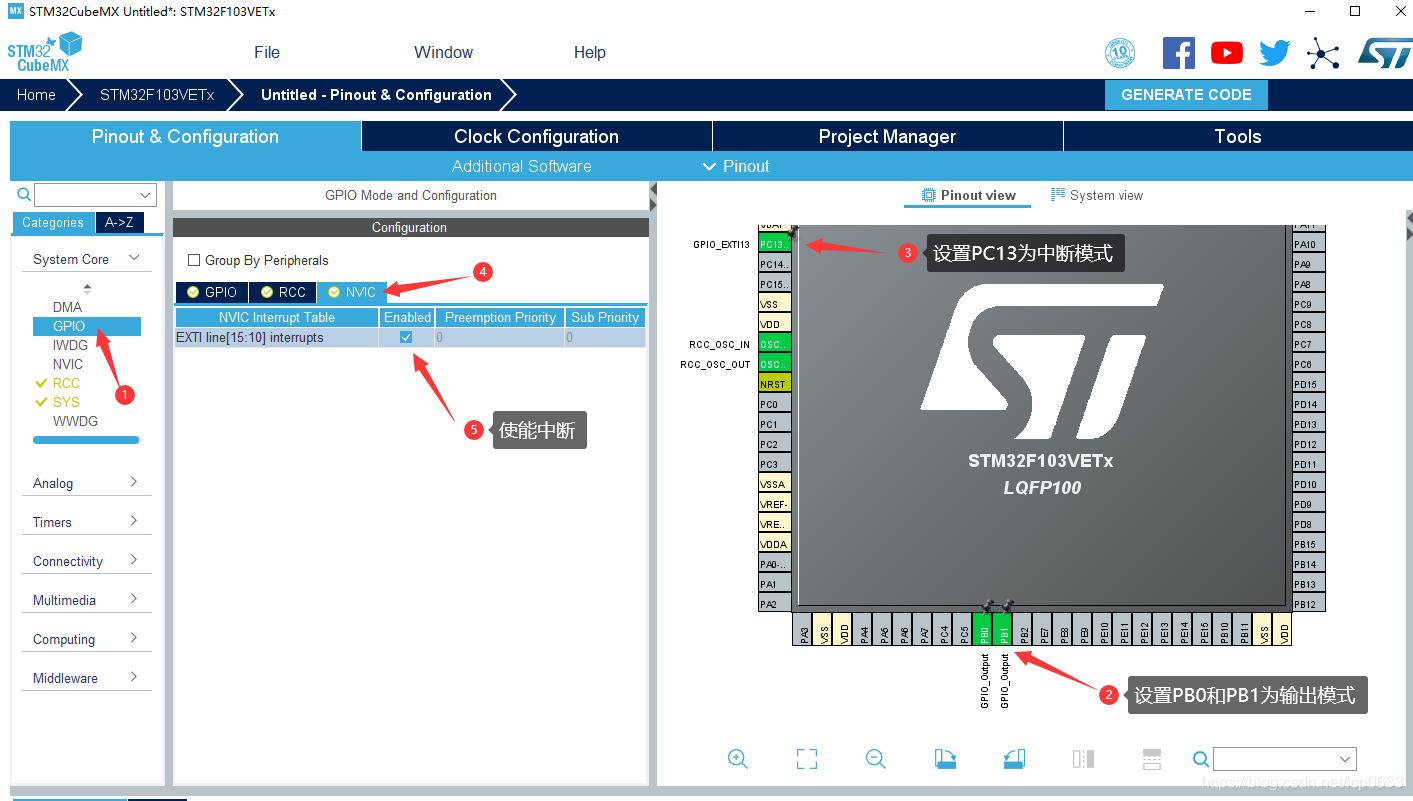Expand the Middleware category

86,678
